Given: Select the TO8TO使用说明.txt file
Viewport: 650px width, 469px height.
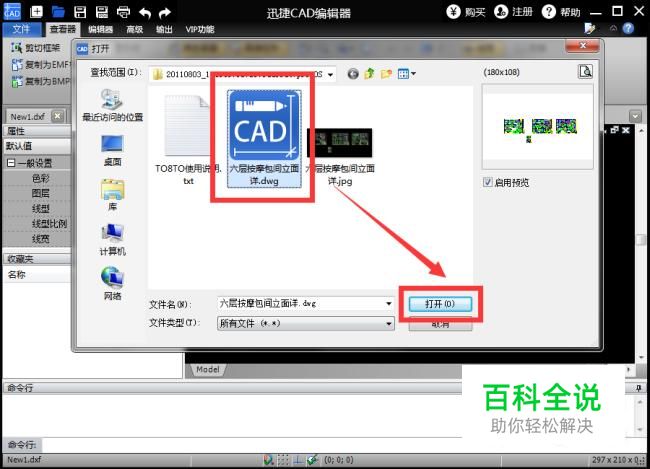Looking at the screenshot, I should [x=188, y=140].
